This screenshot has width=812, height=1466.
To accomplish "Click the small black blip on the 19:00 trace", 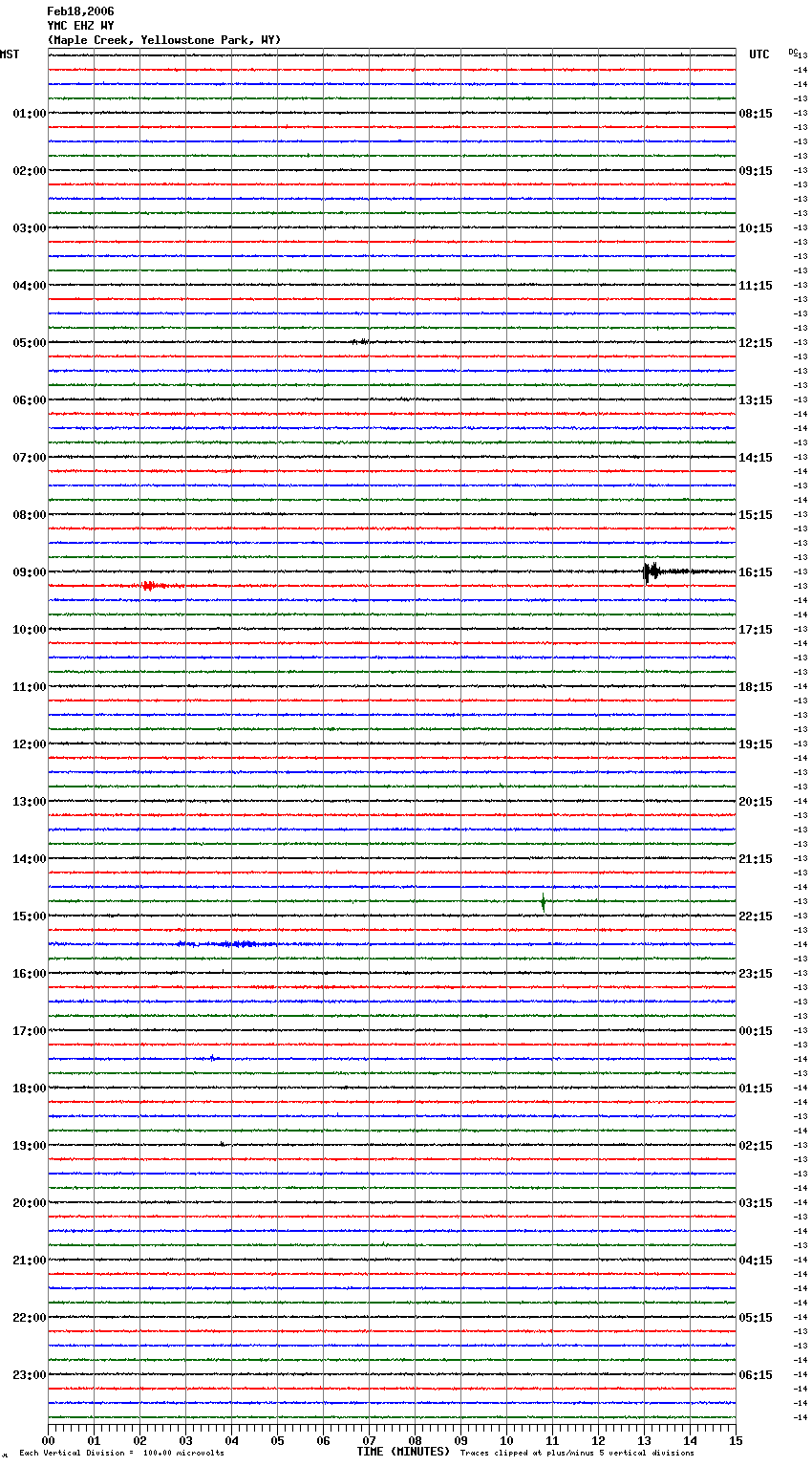I will 223,1144.
